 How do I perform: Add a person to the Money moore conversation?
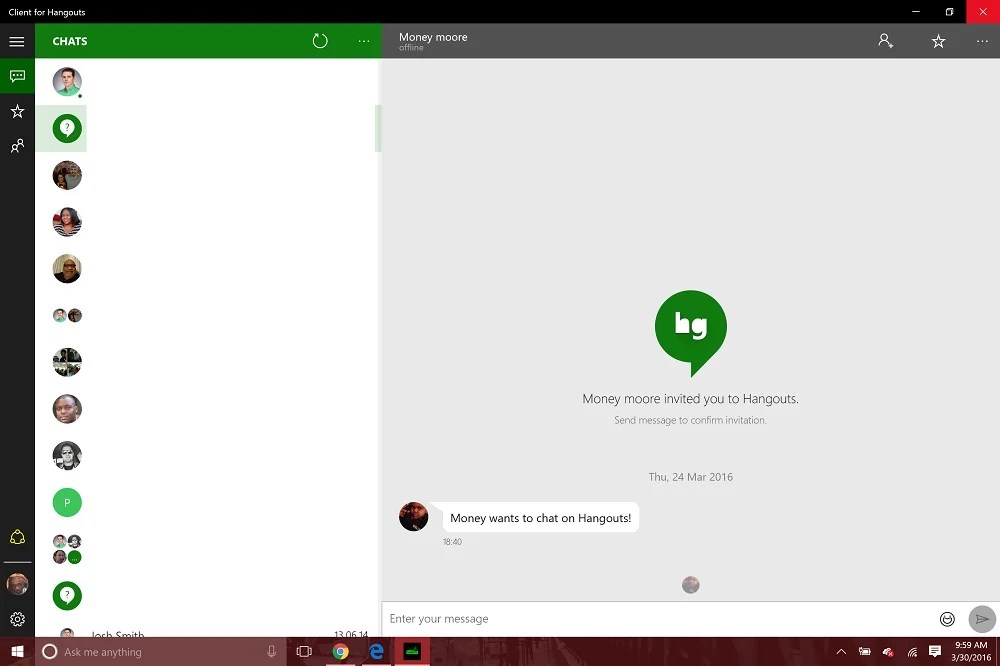tap(886, 41)
